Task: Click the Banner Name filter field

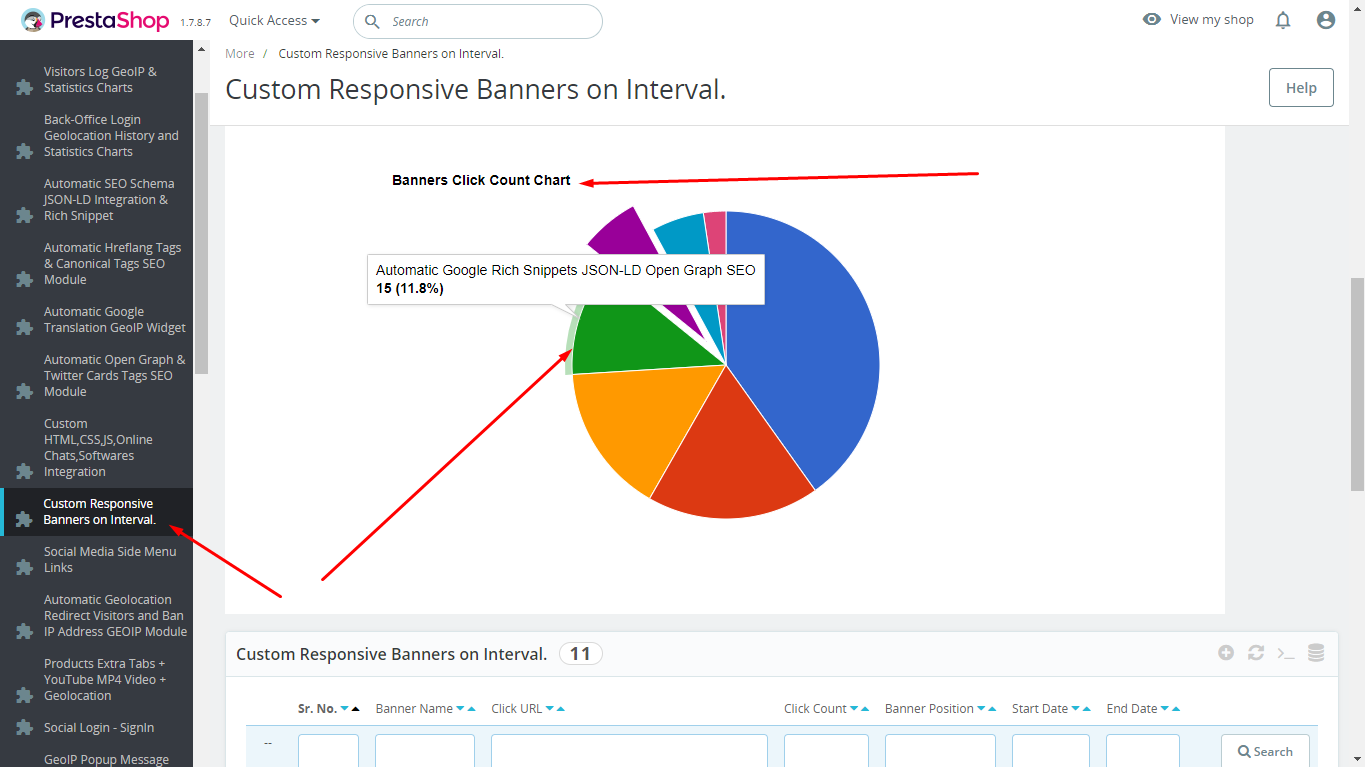Action: coord(425,751)
